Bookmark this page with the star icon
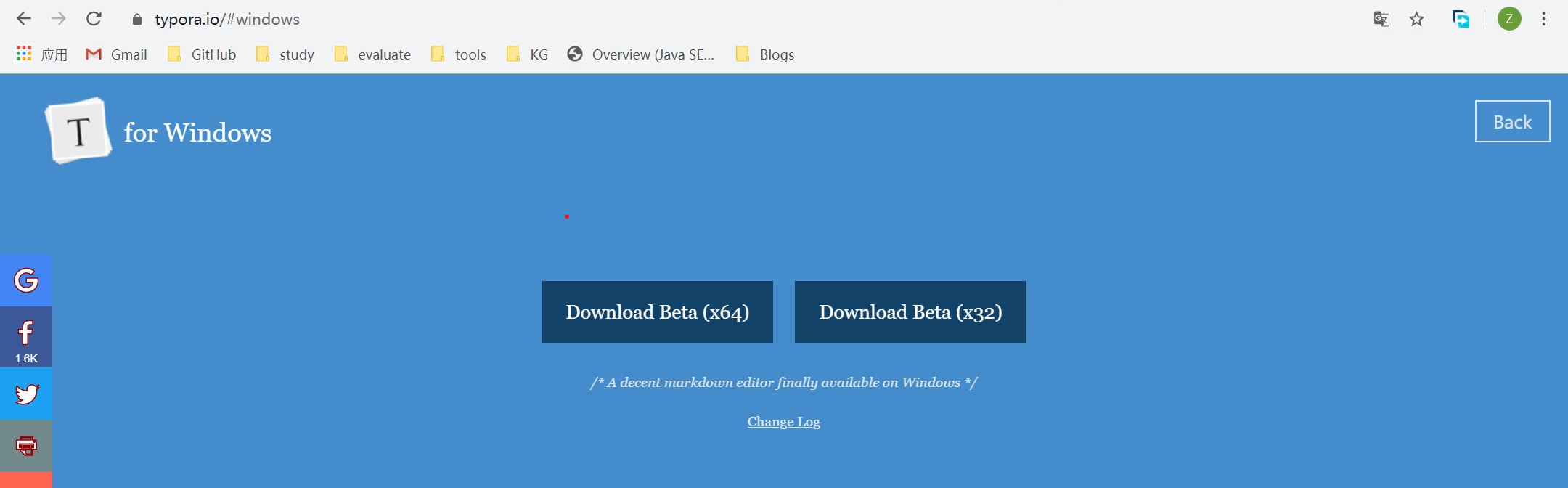Screen dimensions: 1568x488 (1416, 19)
